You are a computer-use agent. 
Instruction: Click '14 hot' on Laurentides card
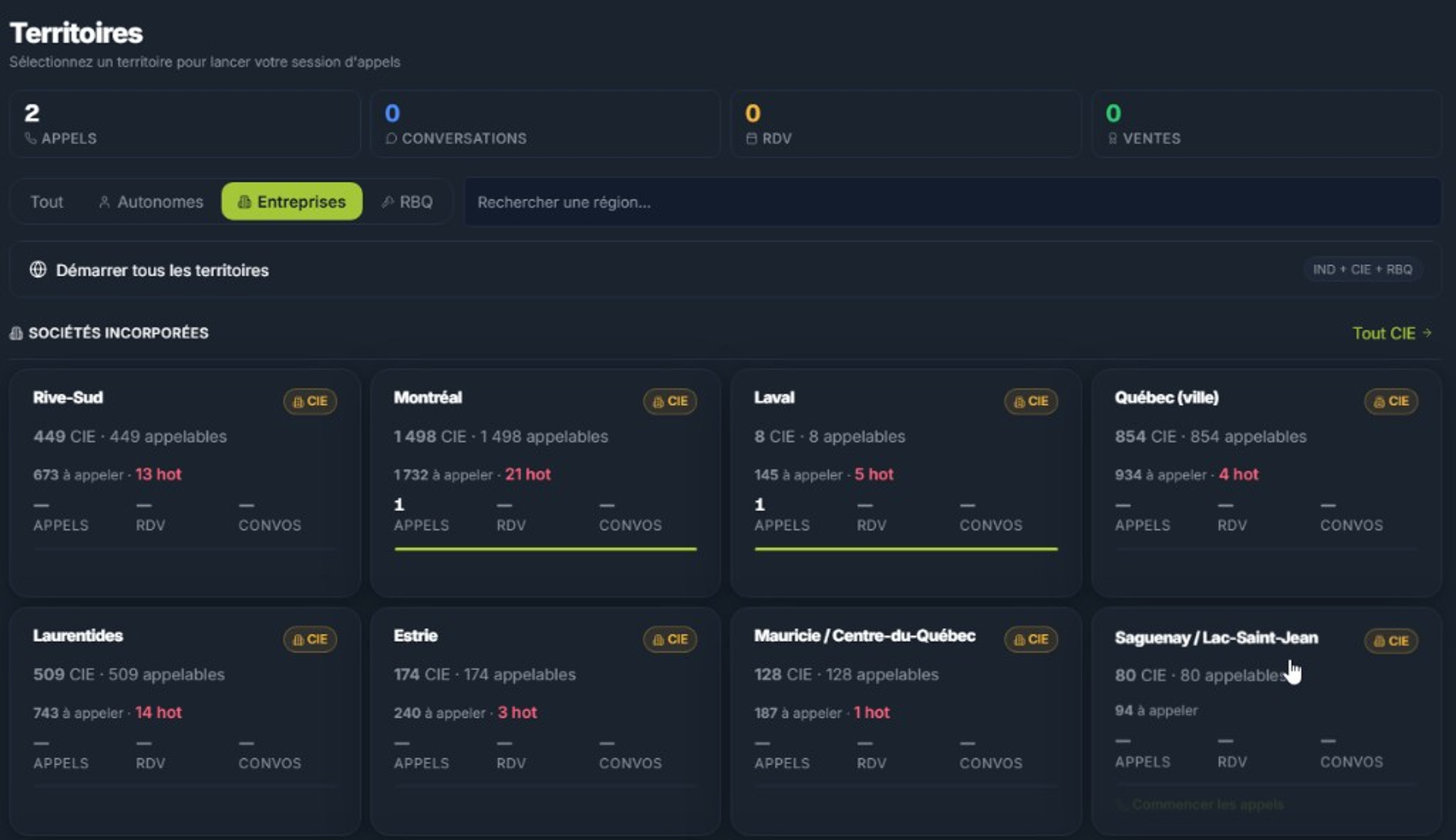pos(158,713)
